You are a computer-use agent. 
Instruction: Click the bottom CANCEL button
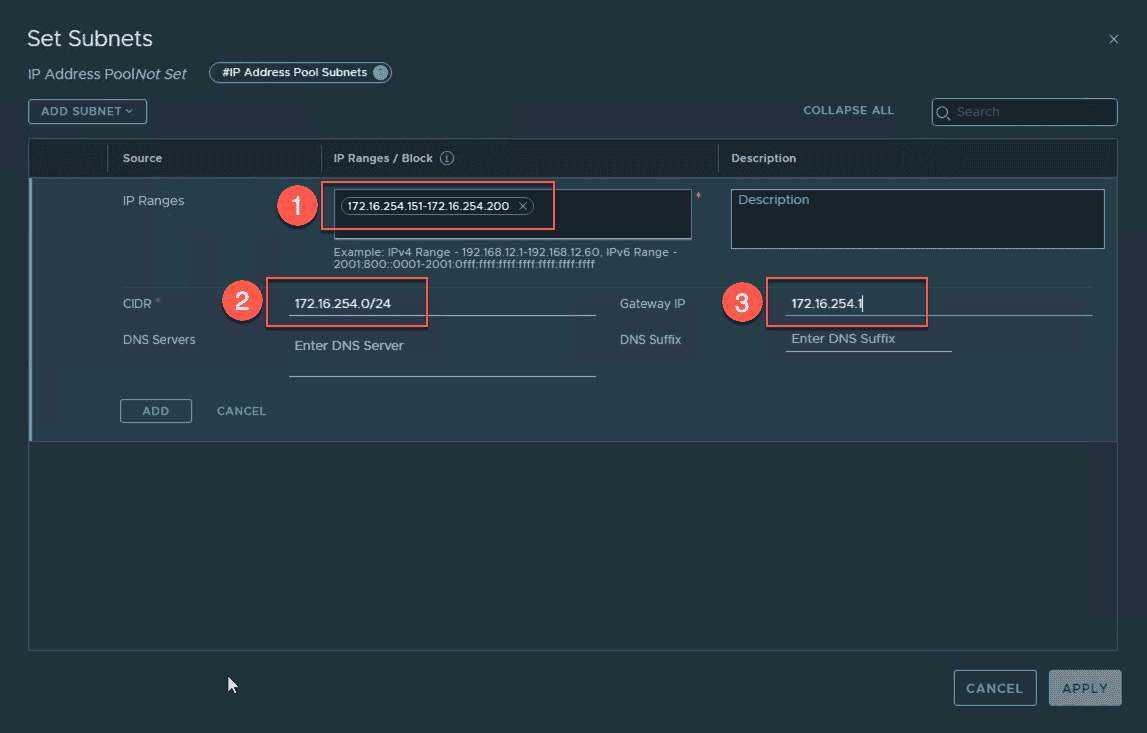pos(994,688)
